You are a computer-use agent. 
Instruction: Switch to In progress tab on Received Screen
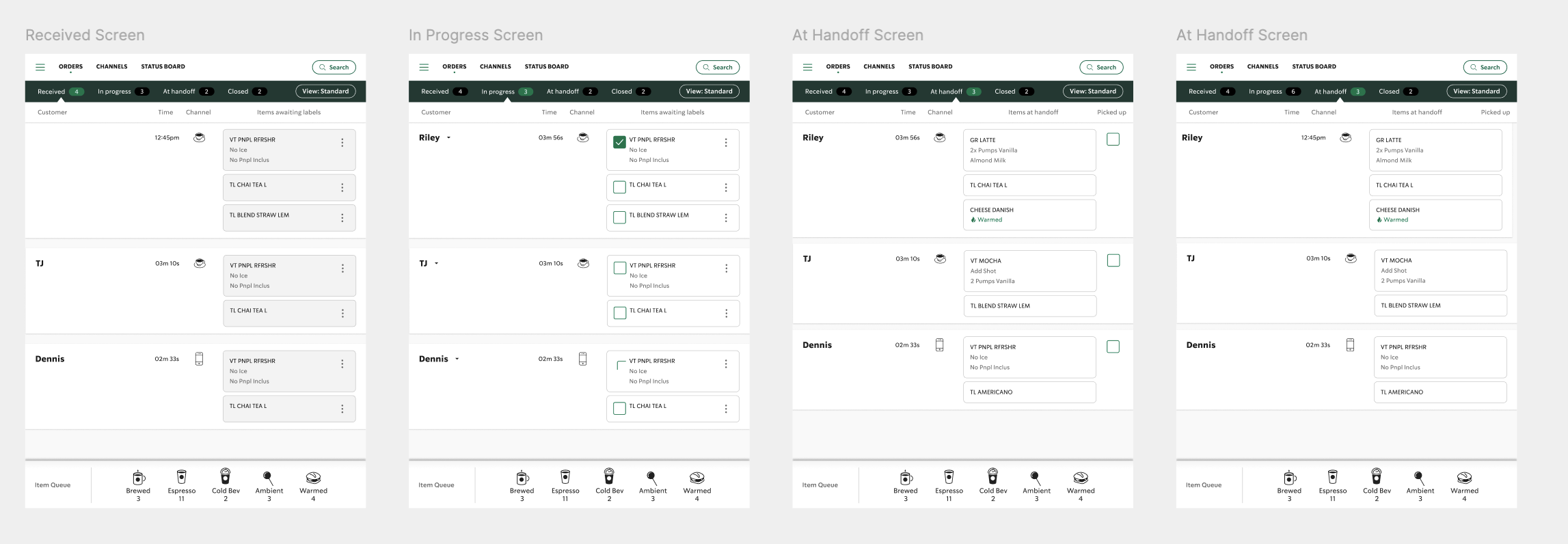point(123,92)
